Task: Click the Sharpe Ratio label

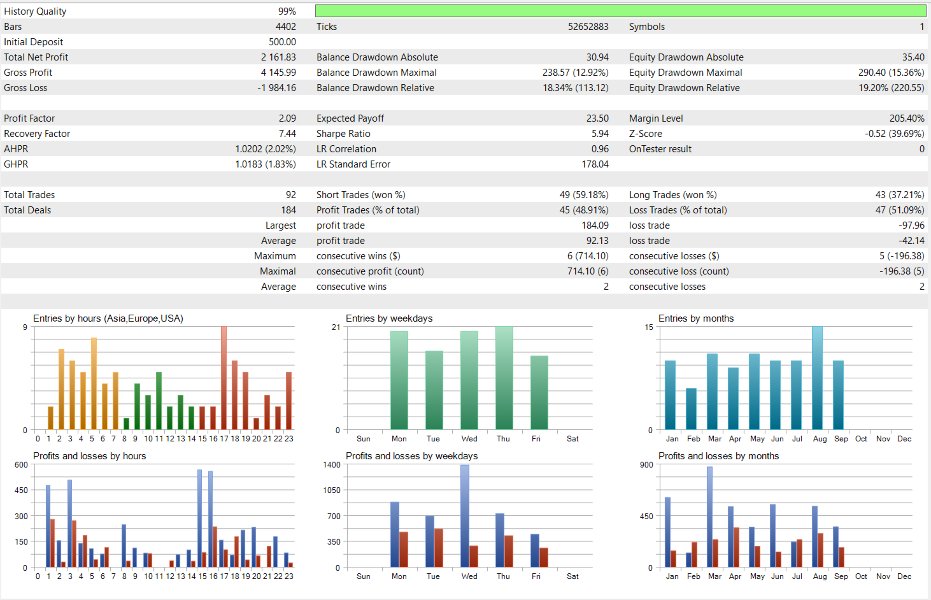Action: point(343,134)
